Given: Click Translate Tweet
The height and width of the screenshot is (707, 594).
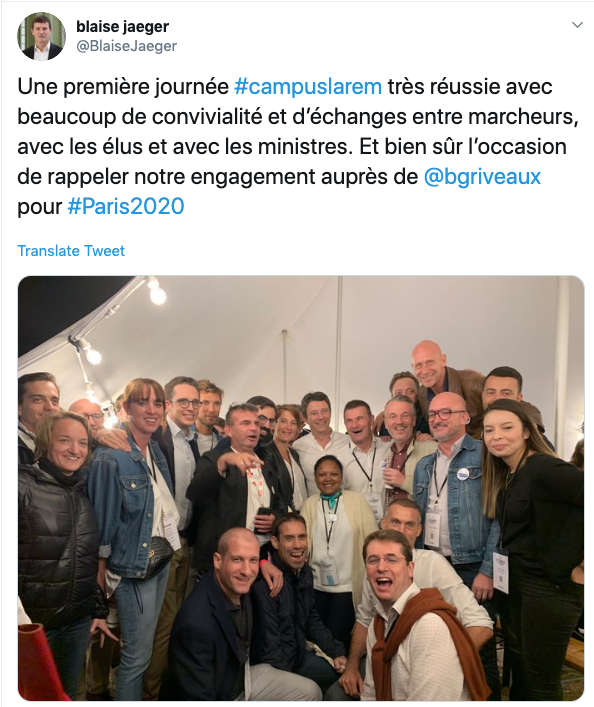Looking at the screenshot, I should point(71,251).
